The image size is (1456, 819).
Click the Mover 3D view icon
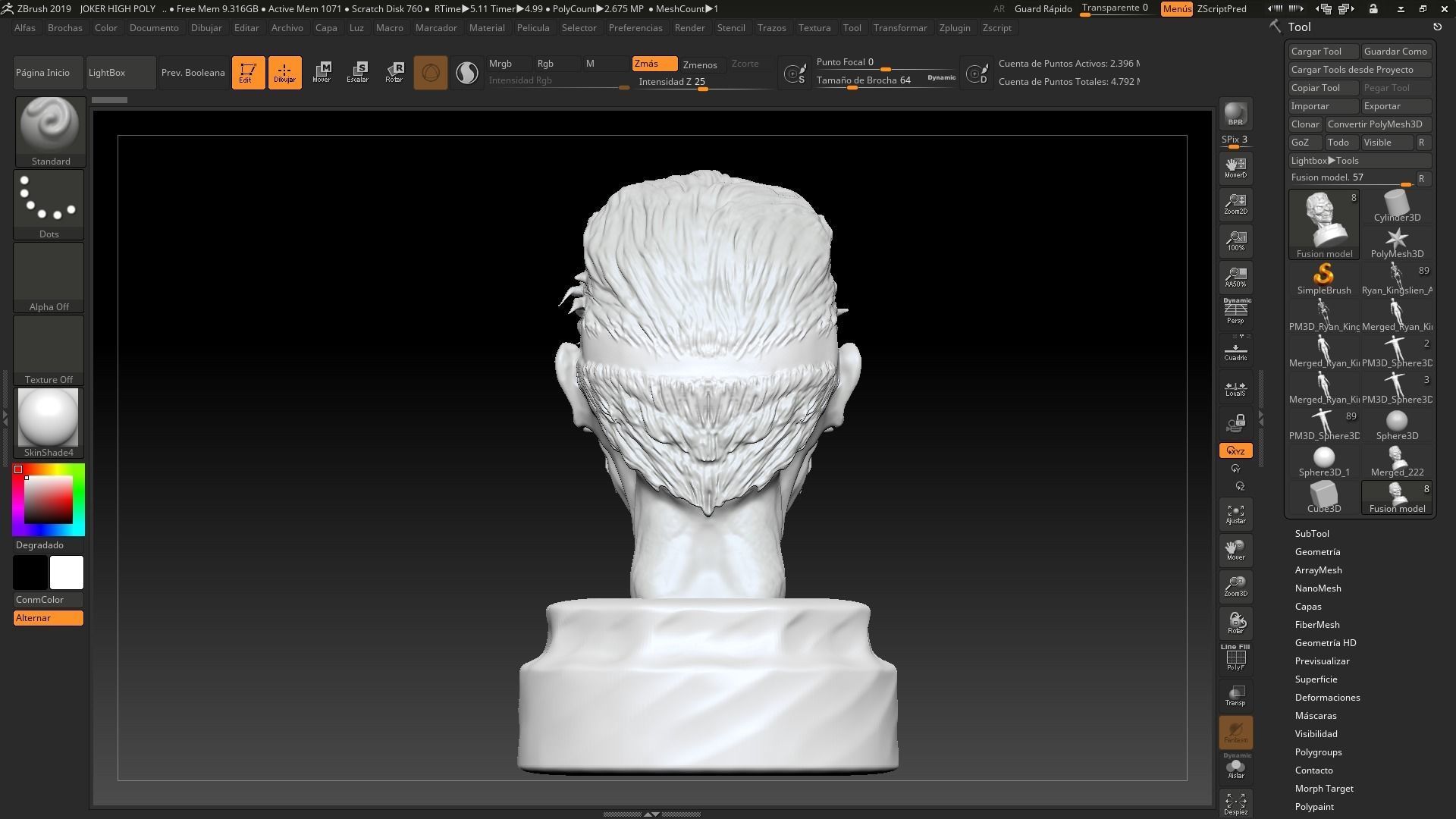coord(1235,551)
